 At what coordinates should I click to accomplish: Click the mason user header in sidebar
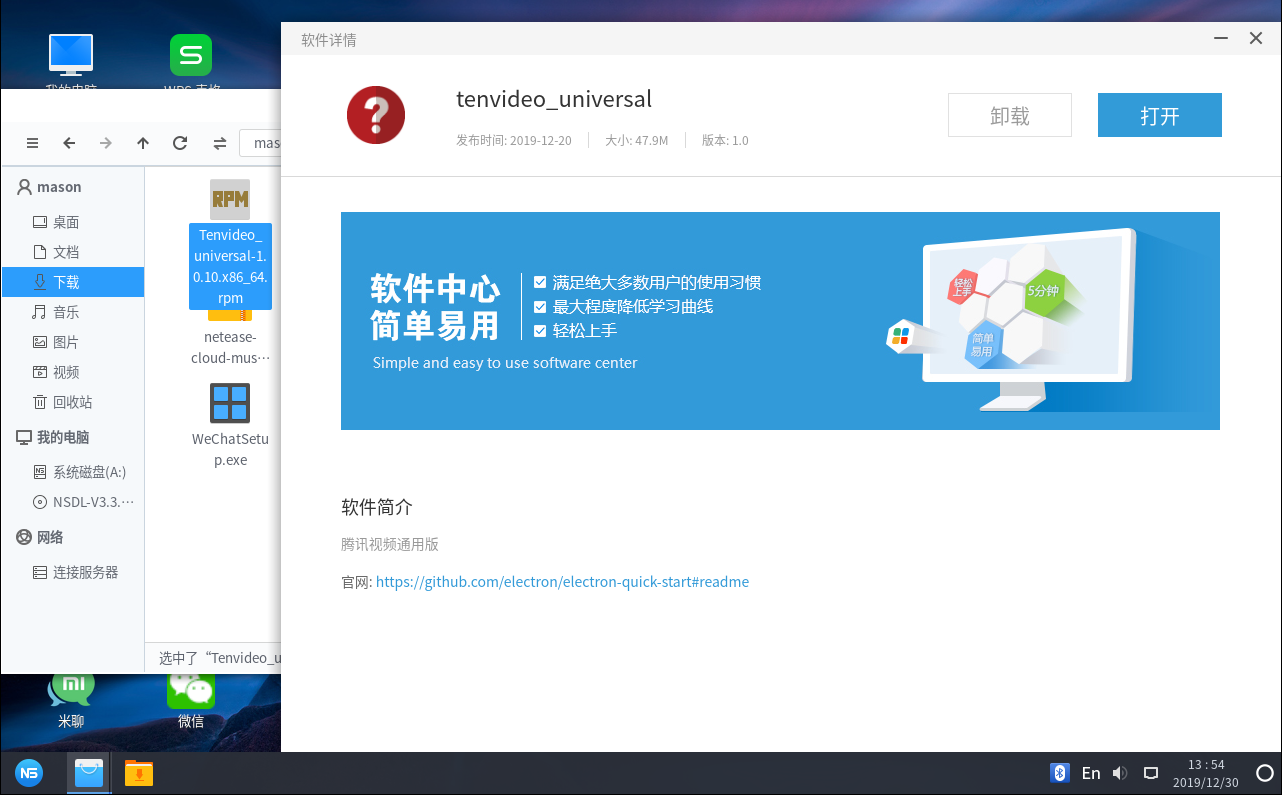(72, 187)
